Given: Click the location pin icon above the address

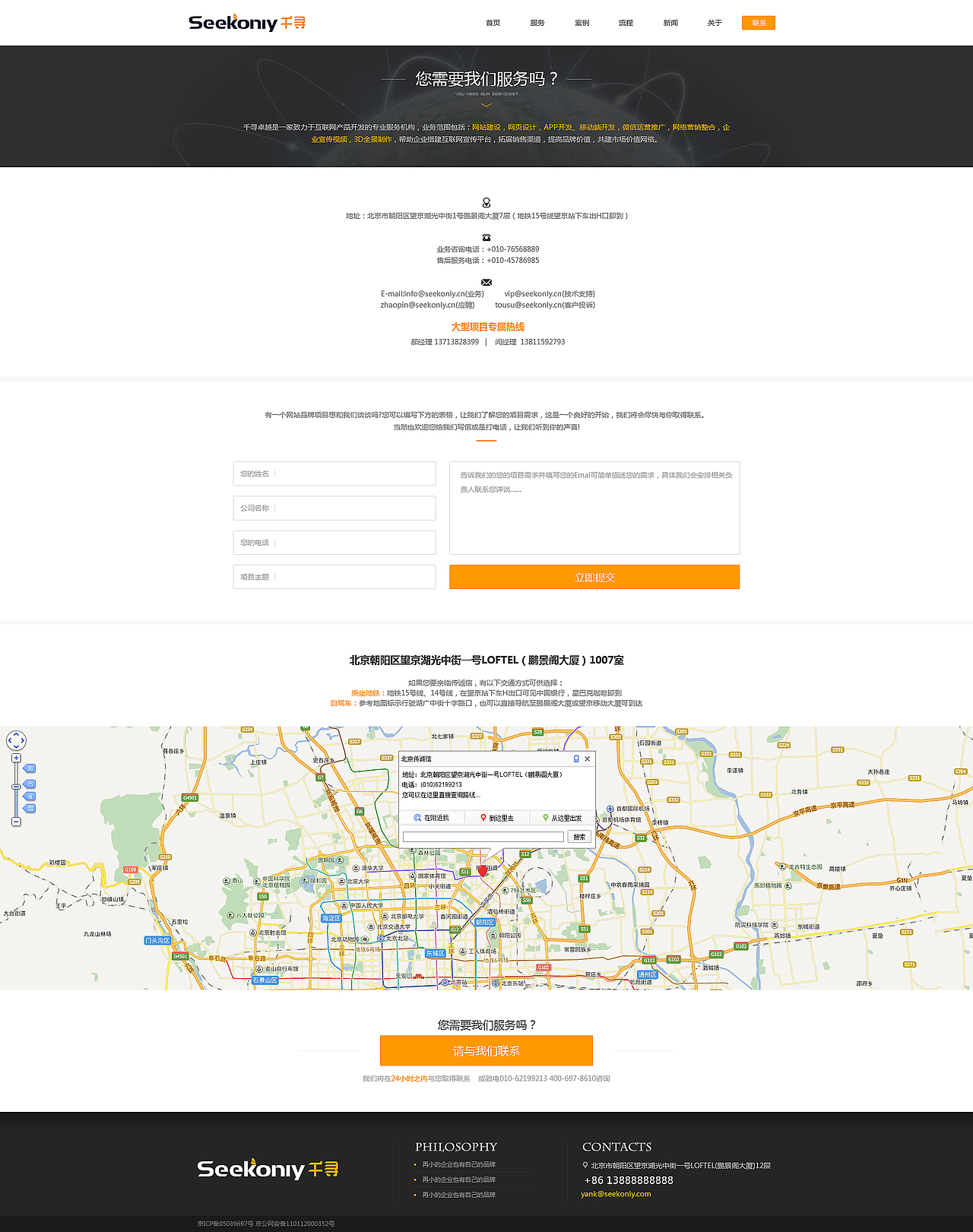Looking at the screenshot, I should point(486,203).
